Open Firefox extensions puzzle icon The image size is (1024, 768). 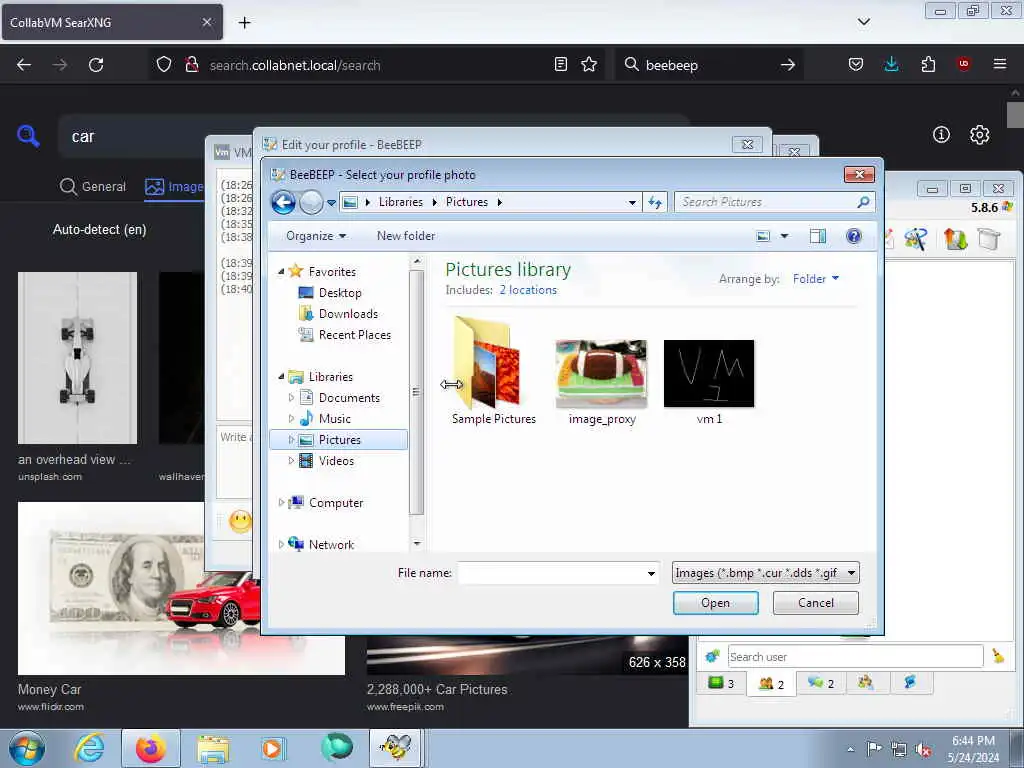[928, 64]
